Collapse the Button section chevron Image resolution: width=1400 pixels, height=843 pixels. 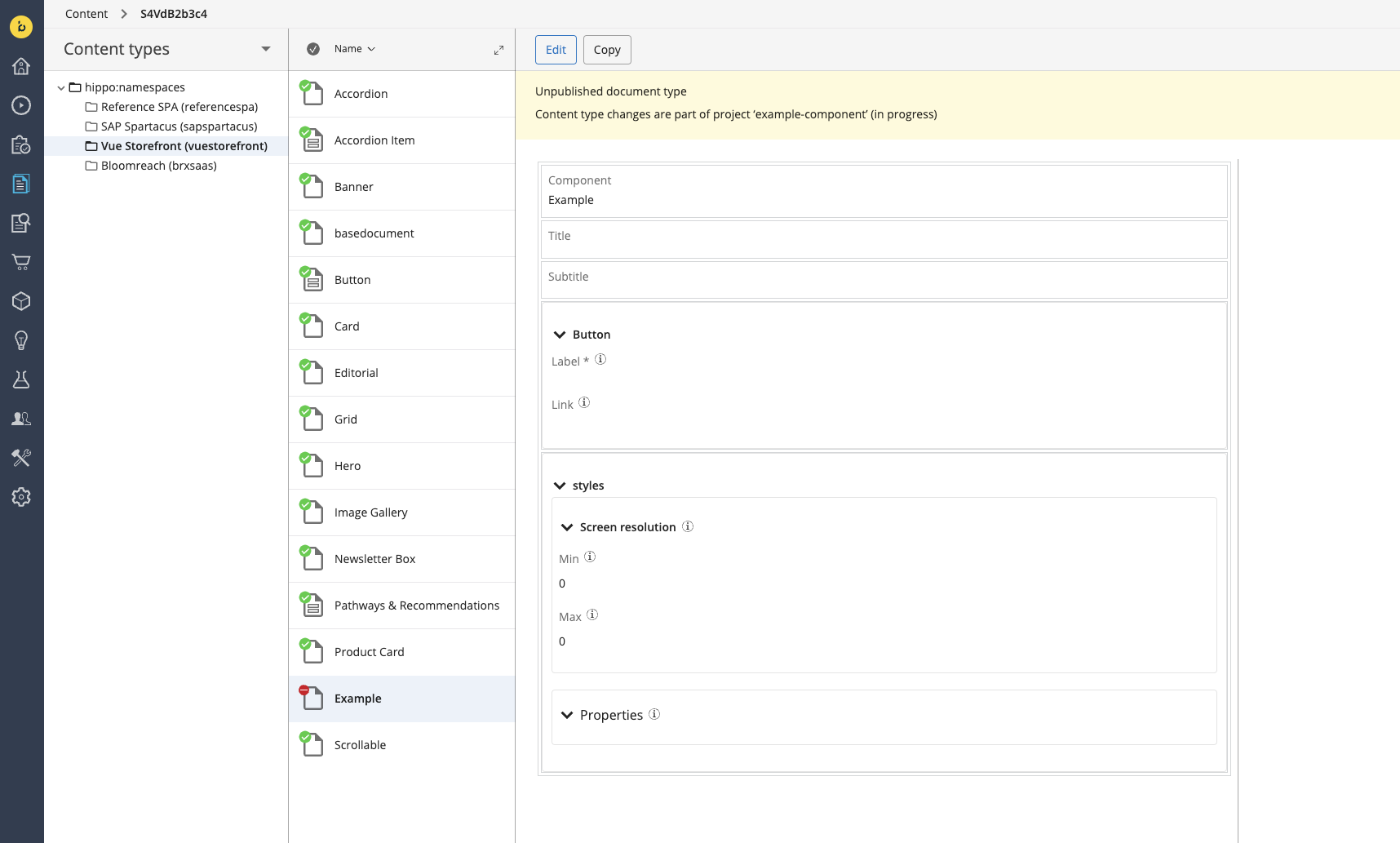click(x=560, y=335)
